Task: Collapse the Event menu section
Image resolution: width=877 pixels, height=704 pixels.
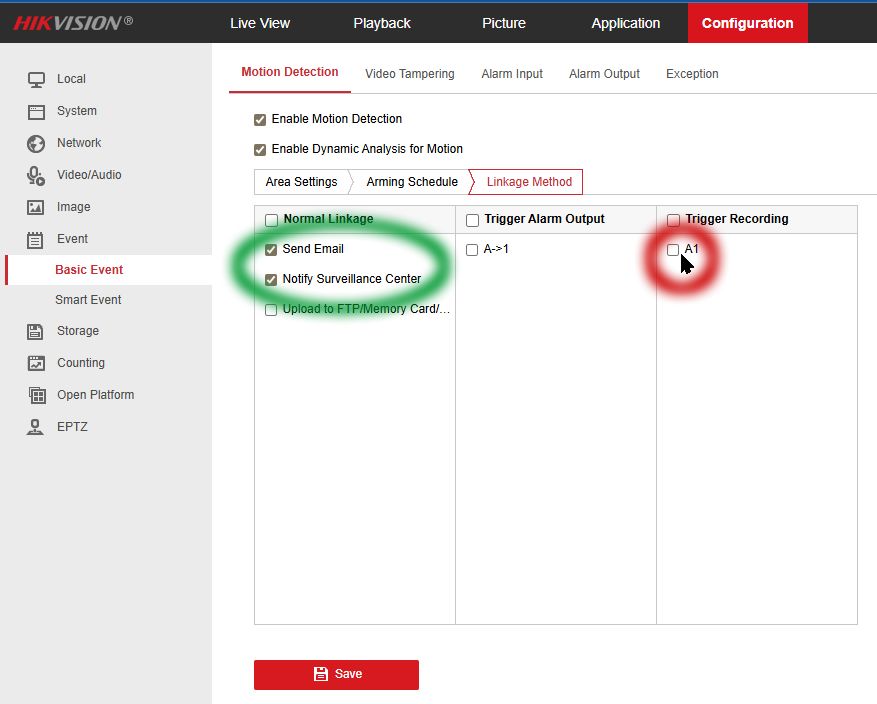Action: (72, 239)
